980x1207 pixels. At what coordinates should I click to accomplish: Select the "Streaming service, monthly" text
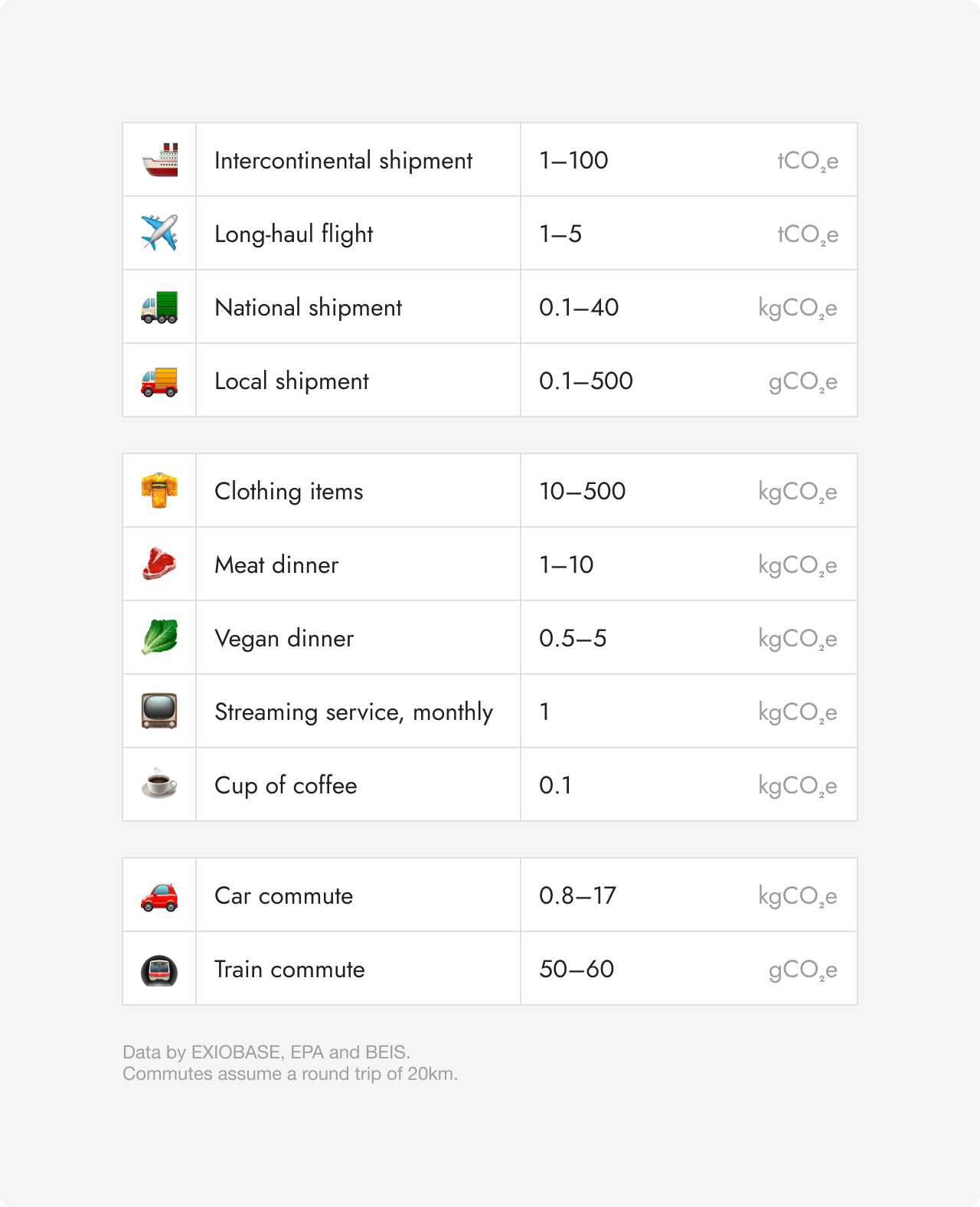pos(353,712)
